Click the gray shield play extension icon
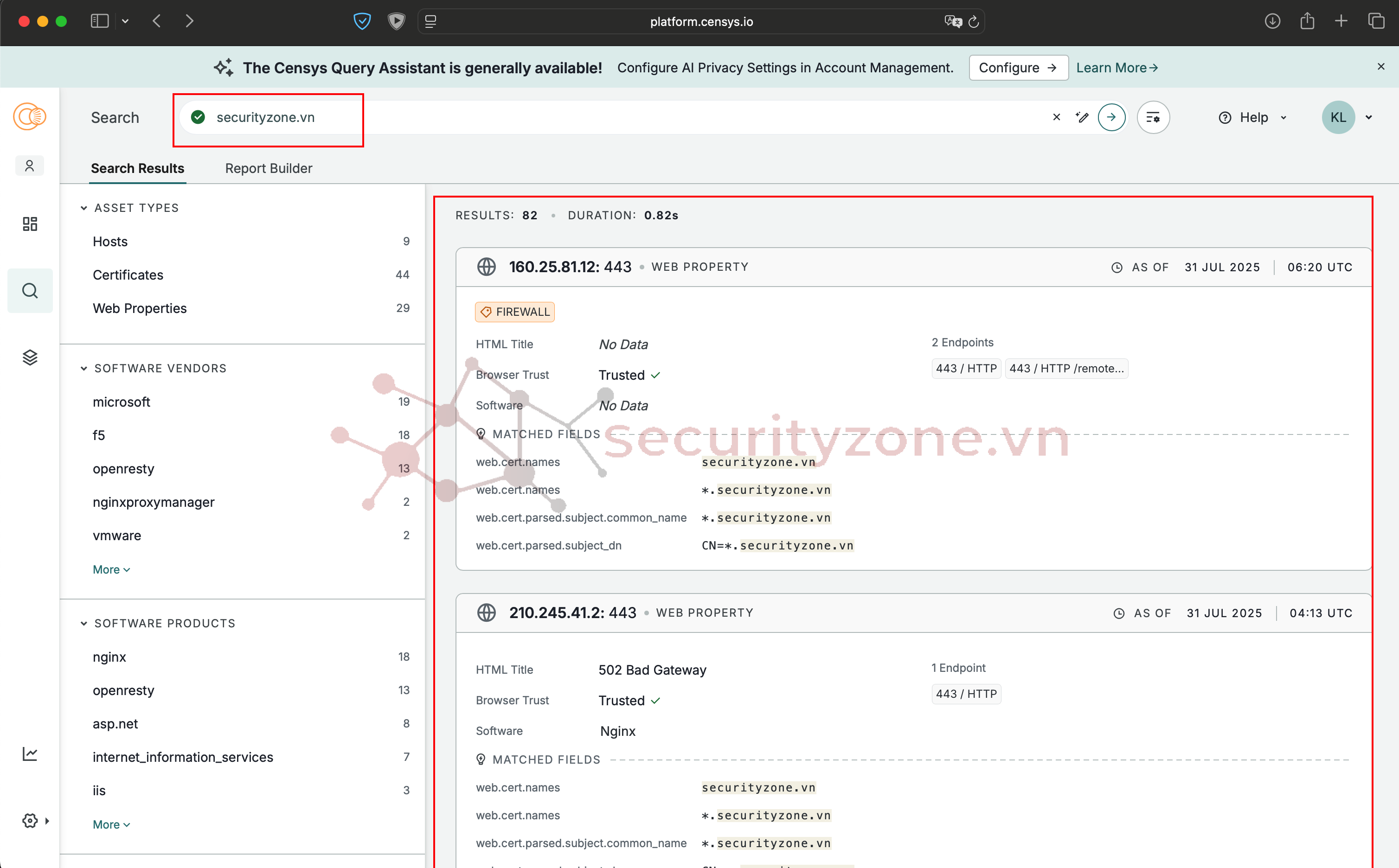Image resolution: width=1399 pixels, height=868 pixels. (x=396, y=21)
